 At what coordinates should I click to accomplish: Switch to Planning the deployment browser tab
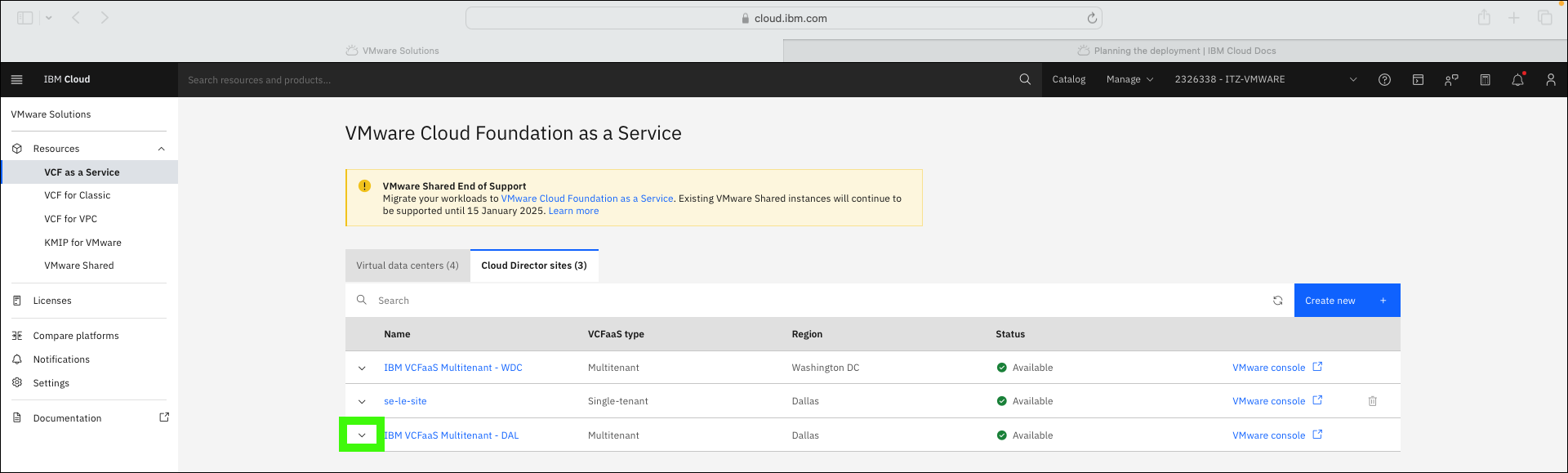point(1176,51)
